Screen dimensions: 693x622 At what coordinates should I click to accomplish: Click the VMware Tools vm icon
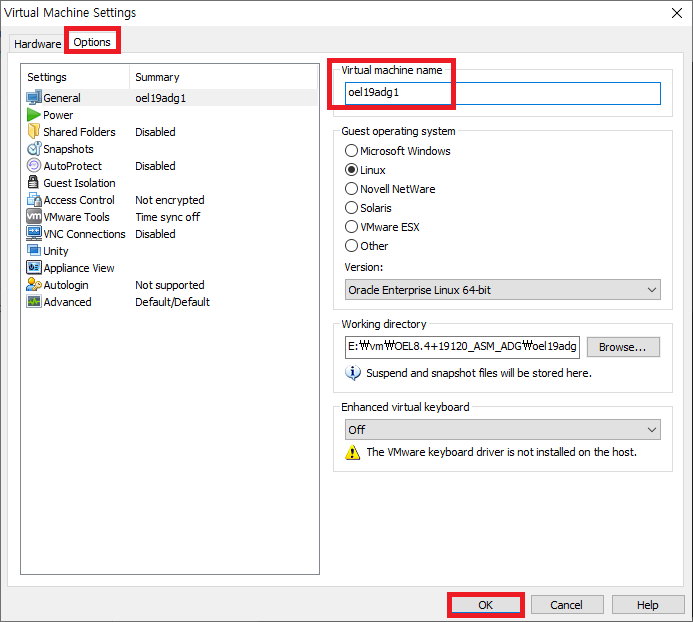(x=34, y=217)
